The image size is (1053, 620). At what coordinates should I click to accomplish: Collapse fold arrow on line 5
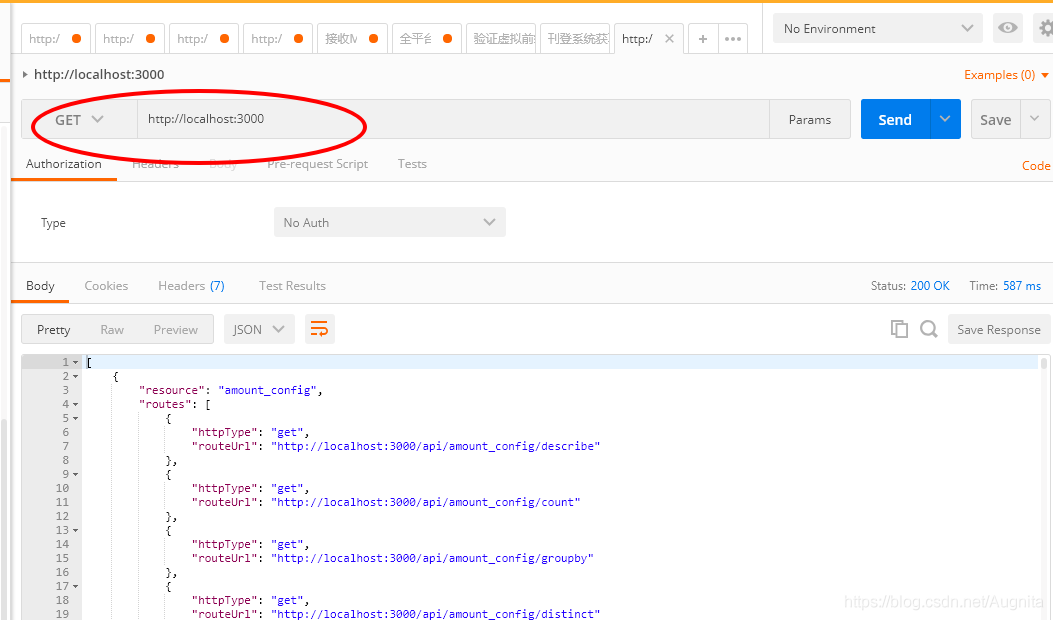click(75, 418)
